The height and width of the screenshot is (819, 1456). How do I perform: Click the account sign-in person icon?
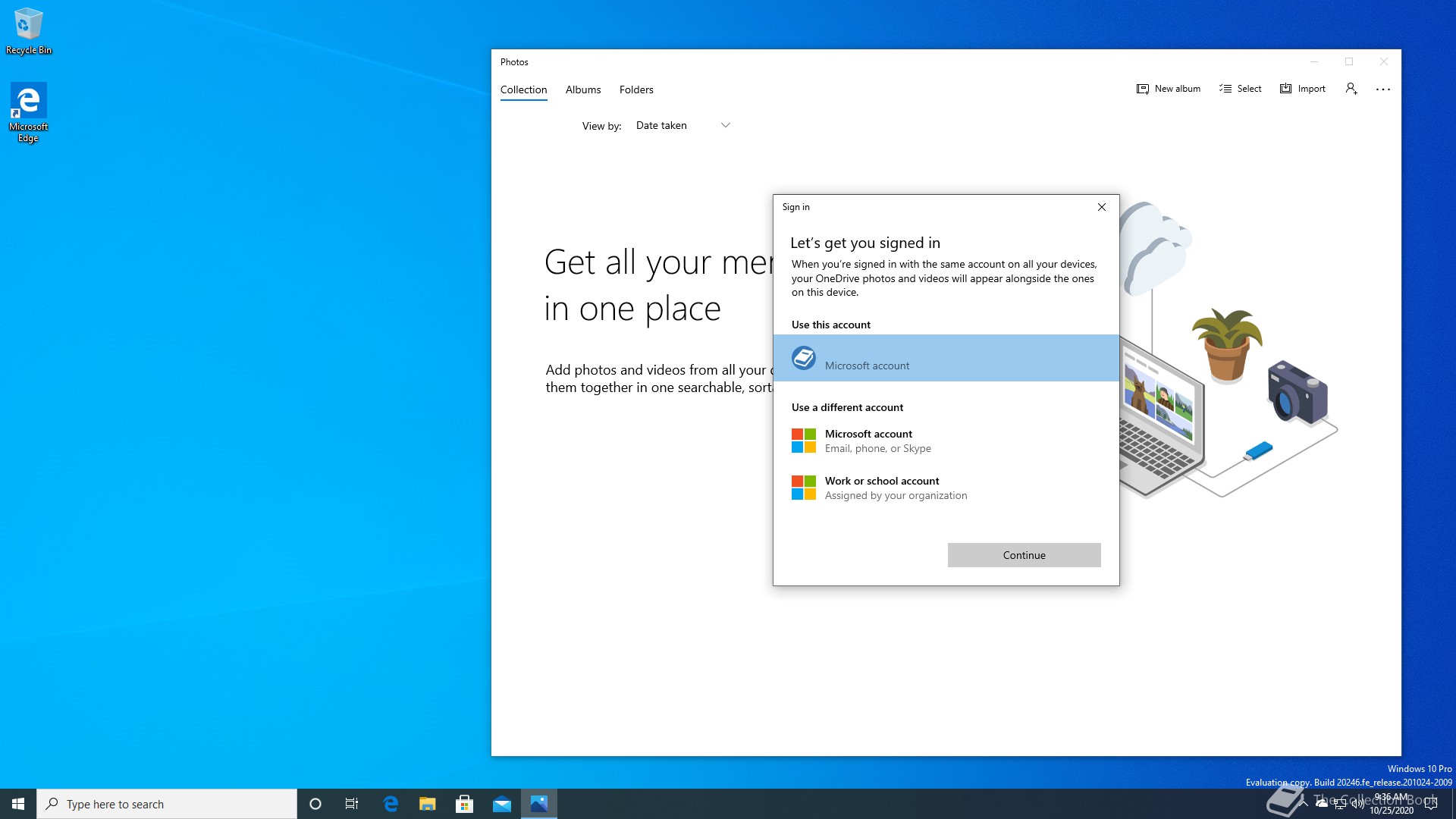pyautogui.click(x=1351, y=89)
